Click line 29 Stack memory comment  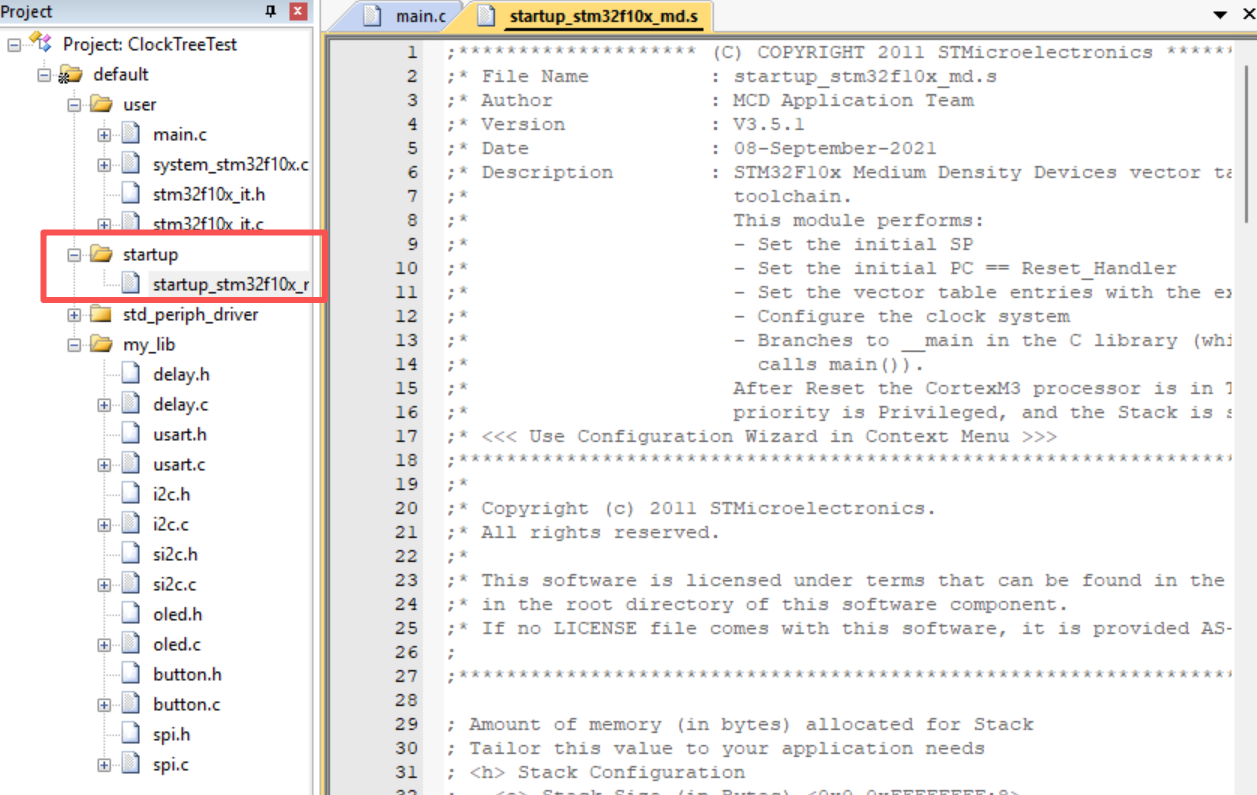point(740,724)
